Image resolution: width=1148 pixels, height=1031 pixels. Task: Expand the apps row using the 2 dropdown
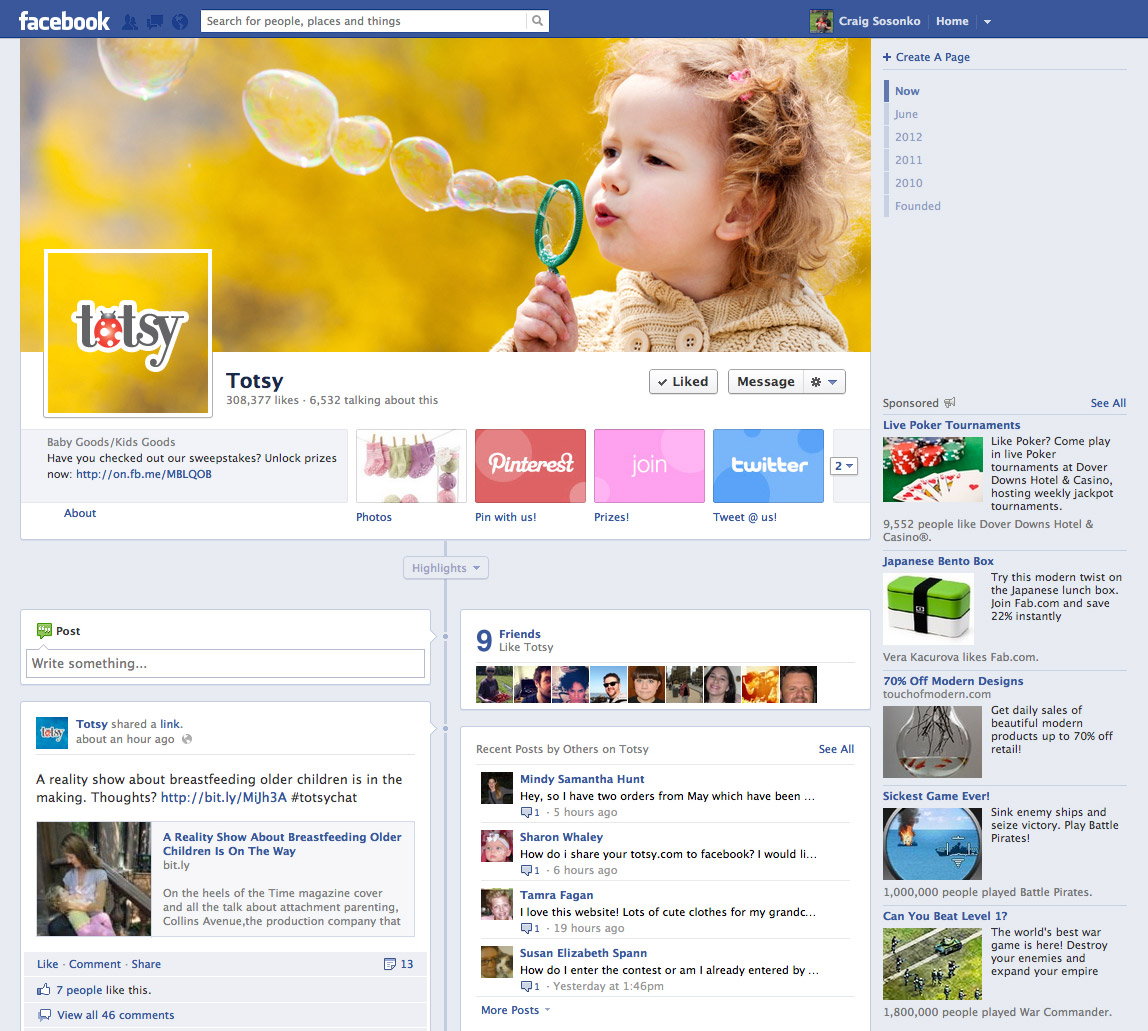point(843,466)
